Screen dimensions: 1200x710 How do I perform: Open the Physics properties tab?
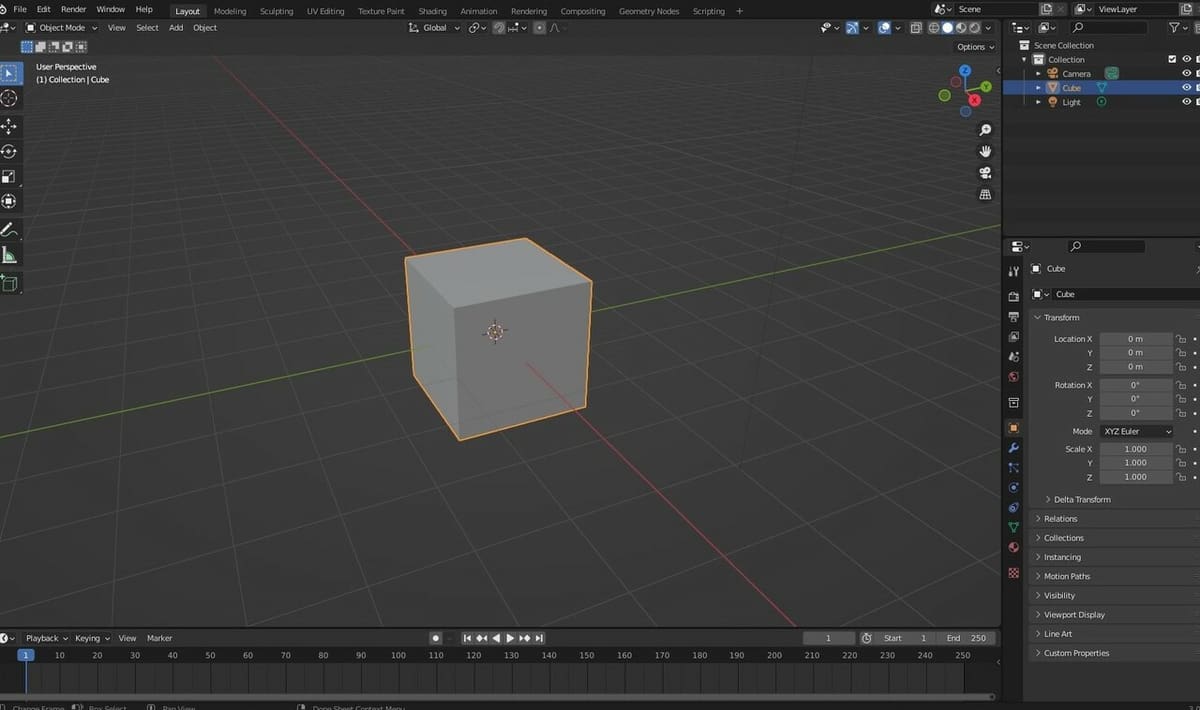click(x=1013, y=488)
